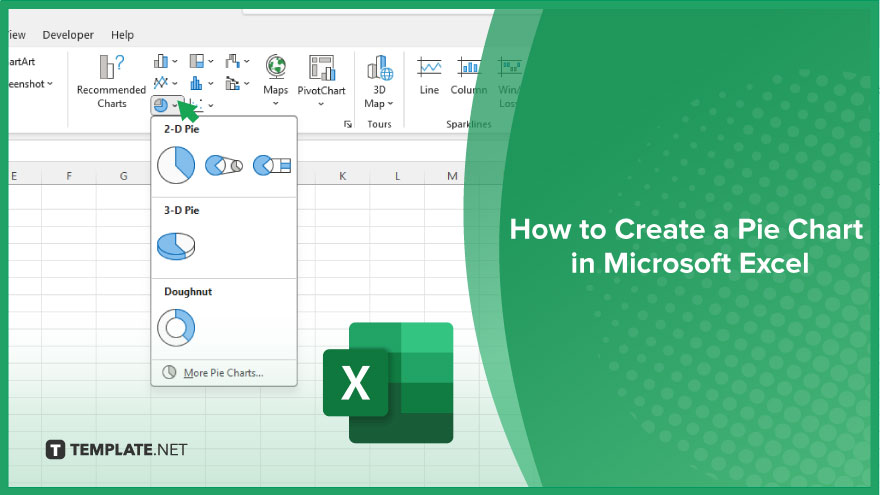
Task: Select column header K
Action: coord(342,176)
